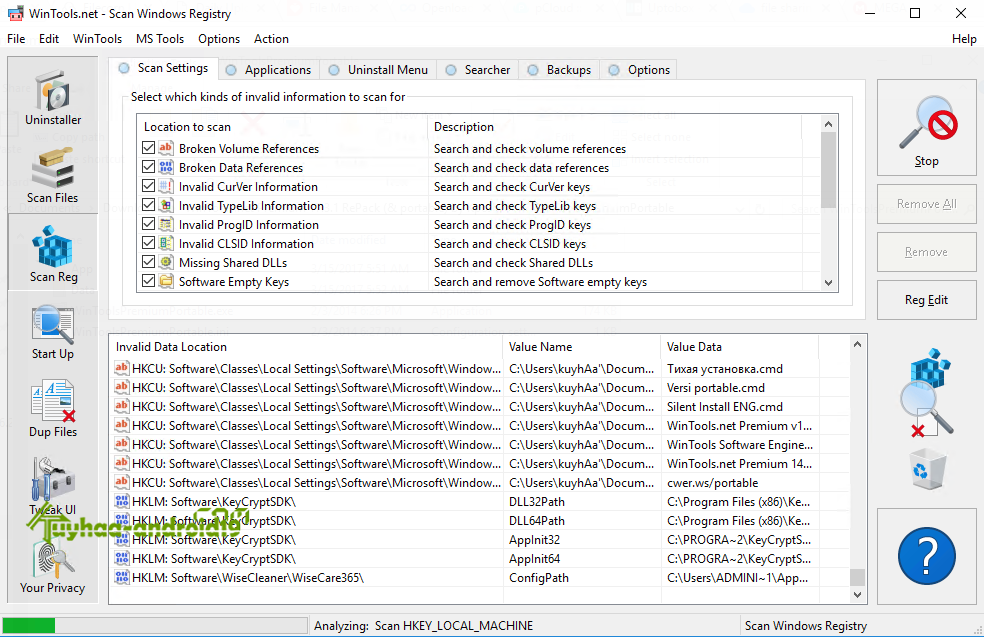The height and width of the screenshot is (637, 984).
Task: Toggle Invalid TypeLib Information checkbox
Action: 148,205
